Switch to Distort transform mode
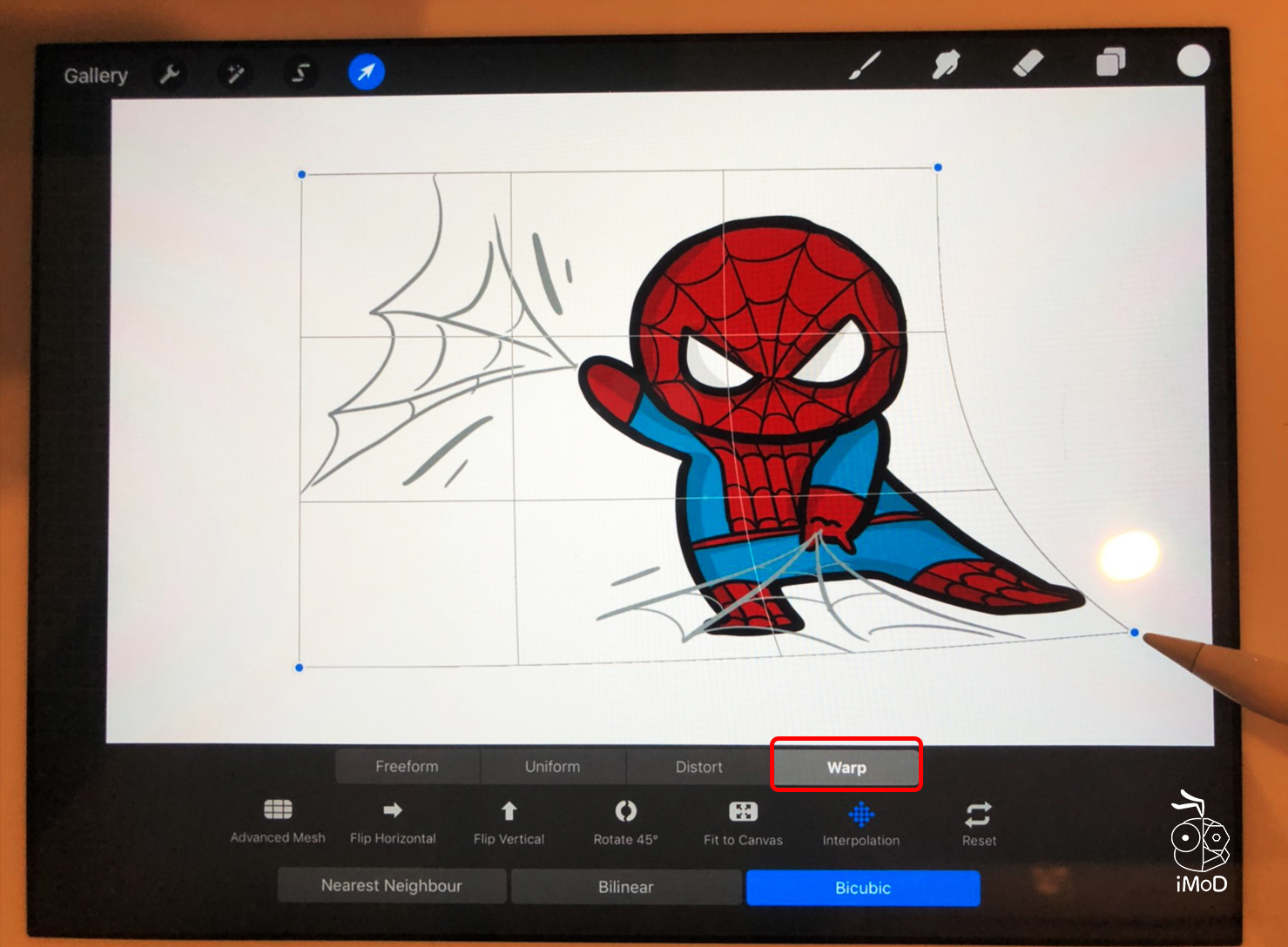 tap(698, 768)
